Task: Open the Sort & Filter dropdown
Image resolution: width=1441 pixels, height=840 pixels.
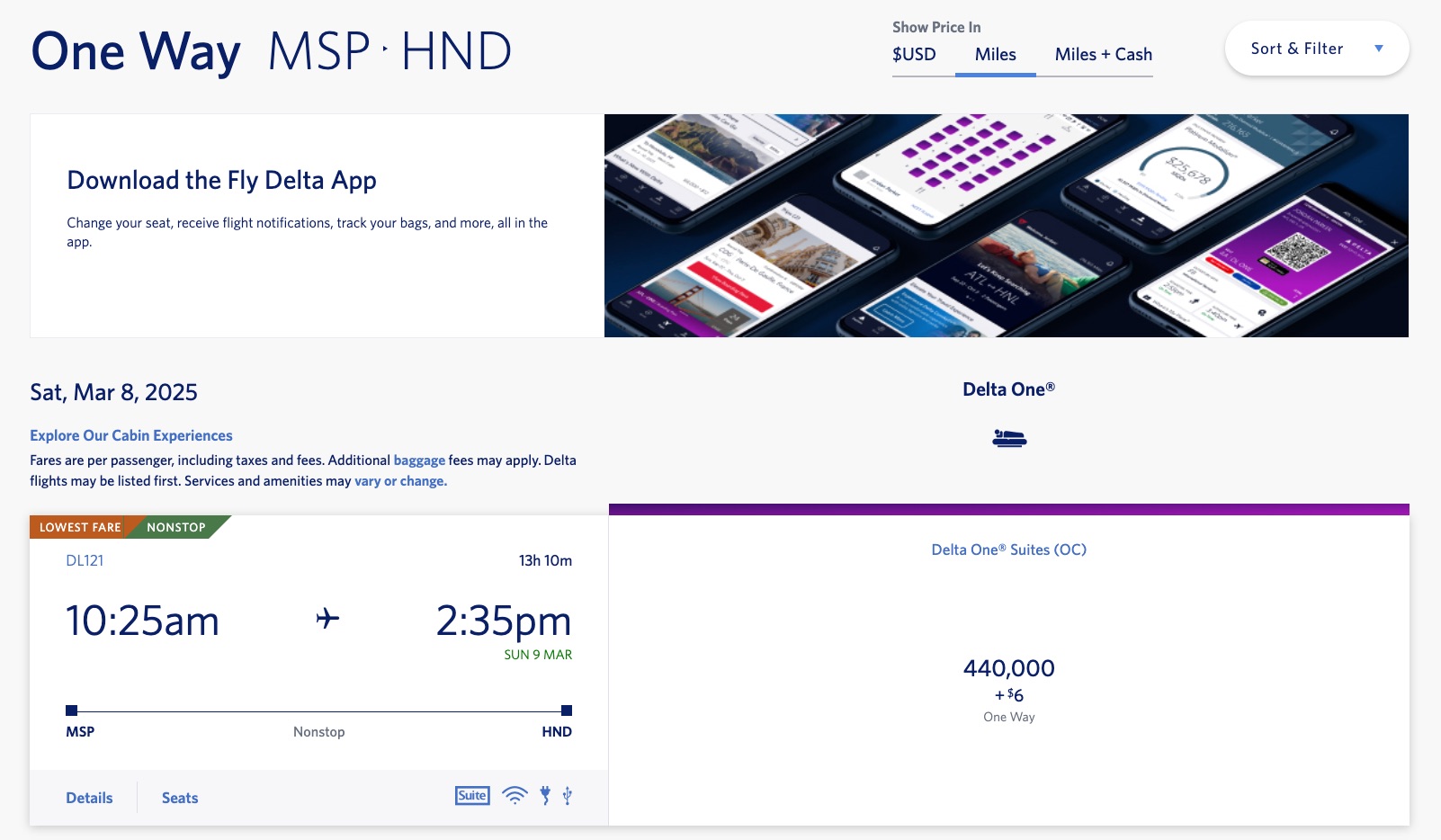Action: pos(1295,49)
